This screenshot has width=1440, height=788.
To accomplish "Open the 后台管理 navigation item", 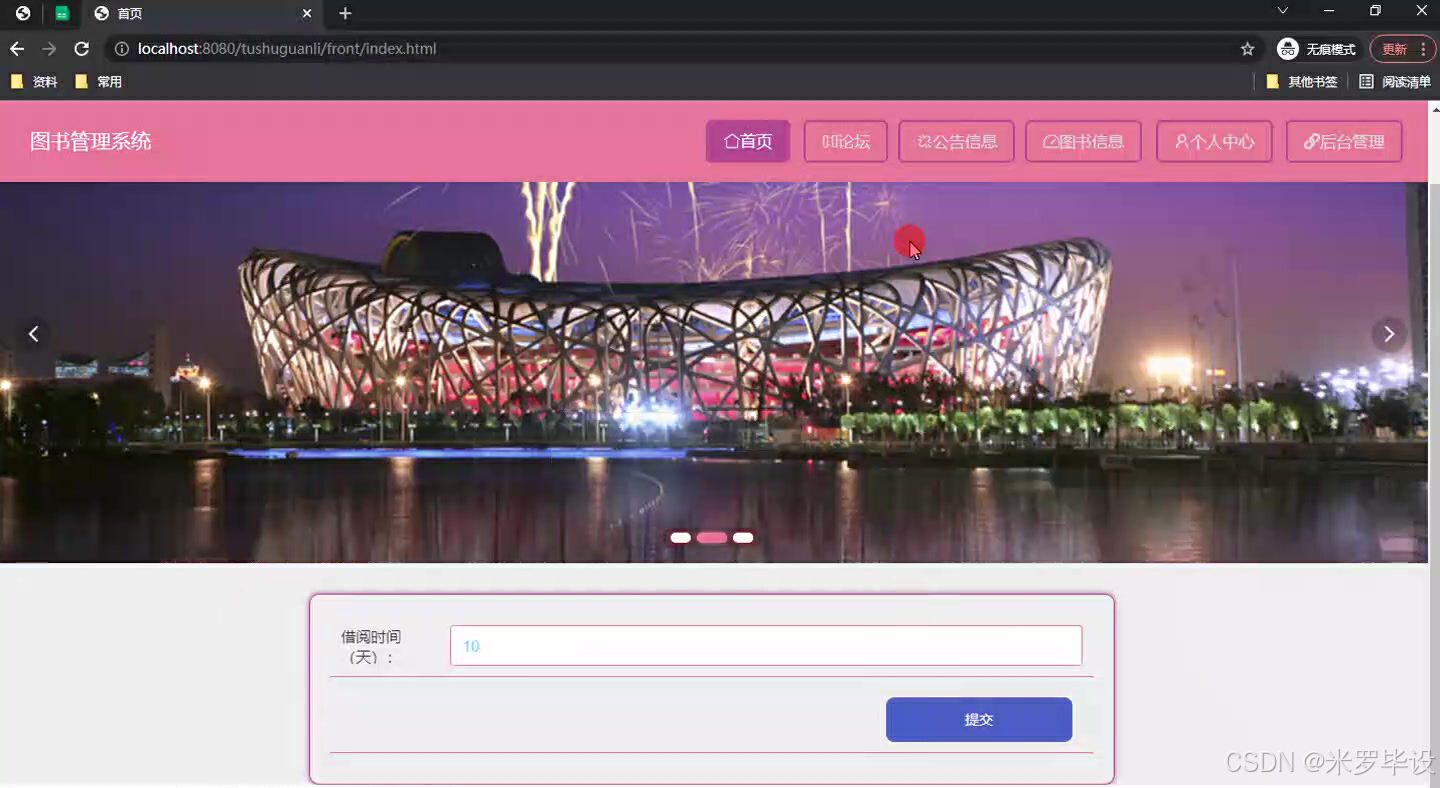I will click(x=1344, y=142).
